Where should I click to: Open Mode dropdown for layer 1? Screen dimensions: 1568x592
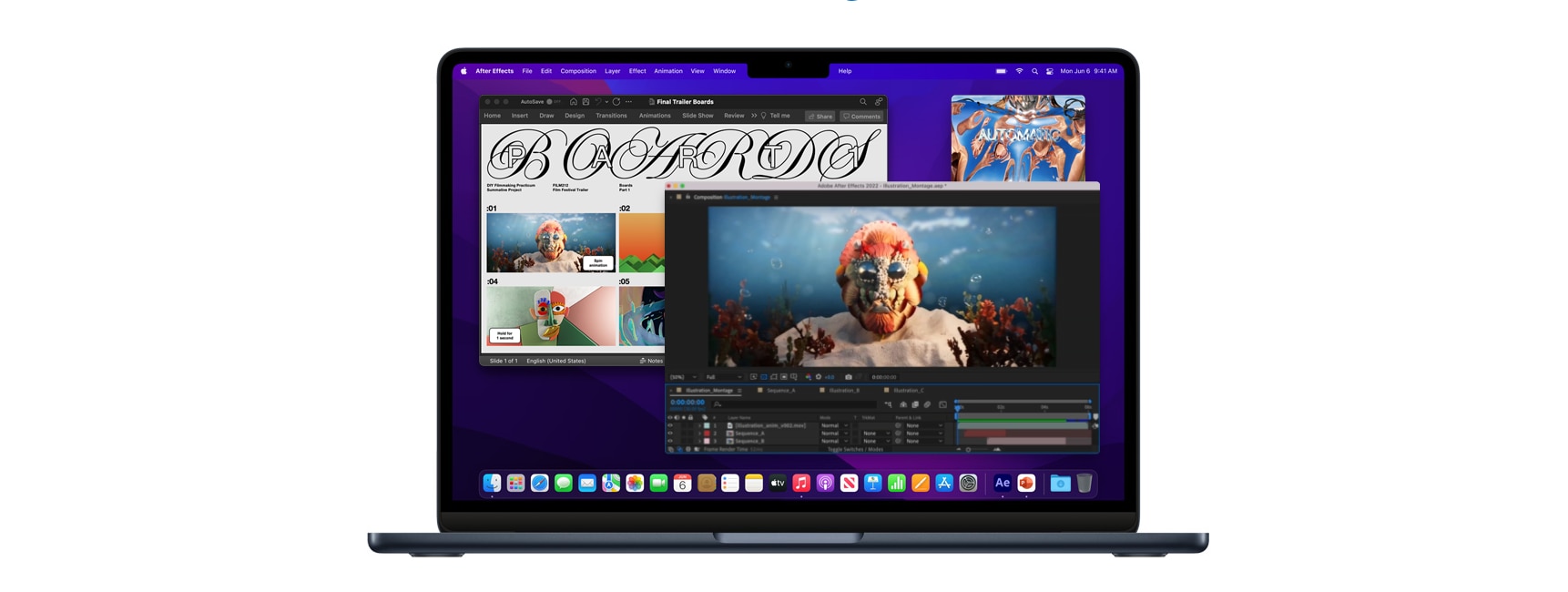click(833, 425)
